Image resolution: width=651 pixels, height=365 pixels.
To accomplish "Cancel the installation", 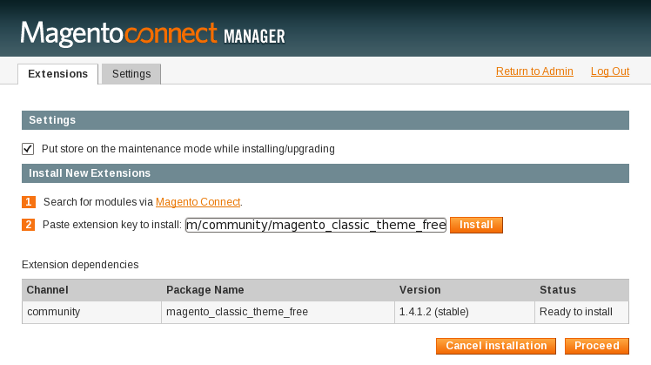I will (496, 346).
